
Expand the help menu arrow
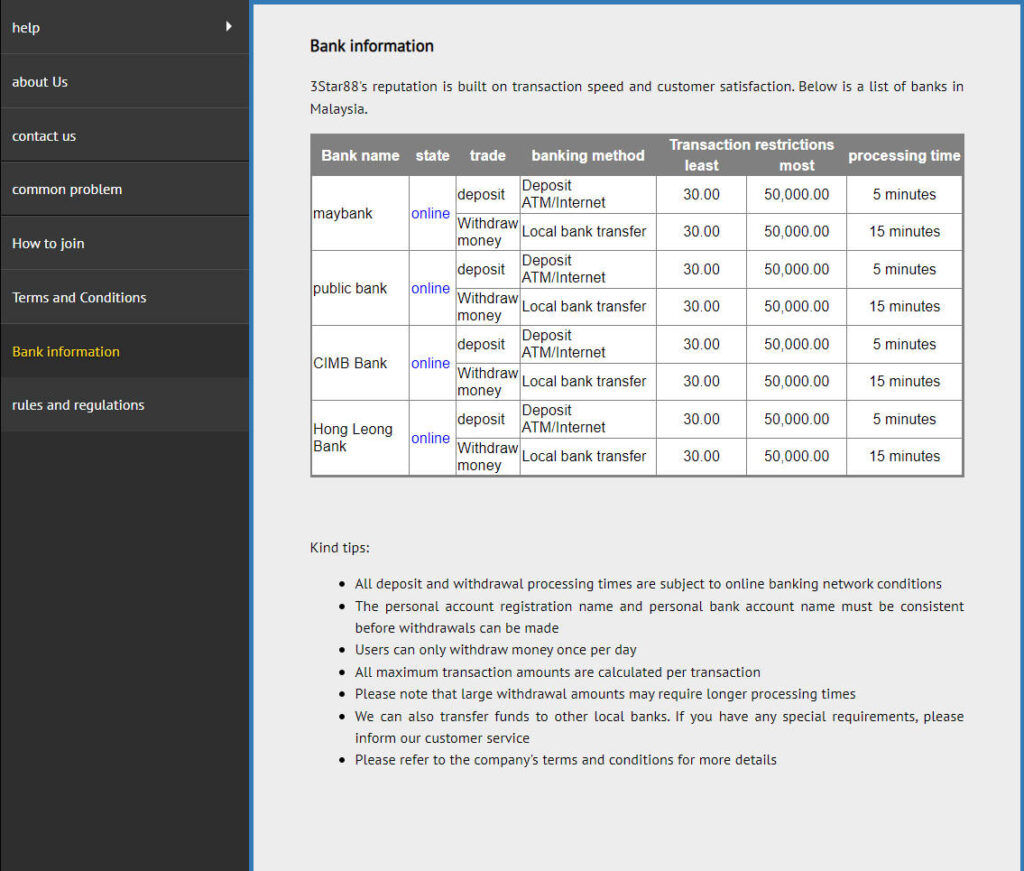click(x=229, y=26)
